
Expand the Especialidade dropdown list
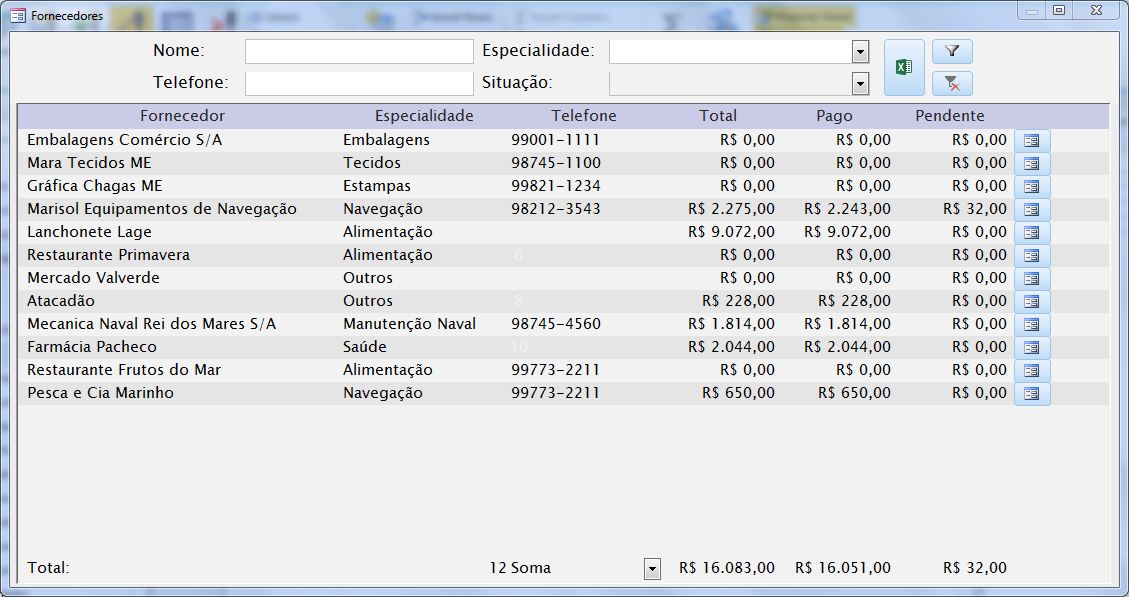860,52
